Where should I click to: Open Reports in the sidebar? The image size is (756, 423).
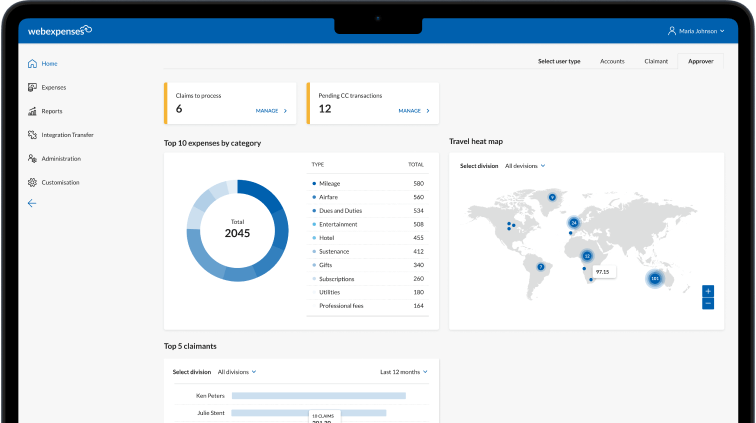pyautogui.click(x=52, y=111)
